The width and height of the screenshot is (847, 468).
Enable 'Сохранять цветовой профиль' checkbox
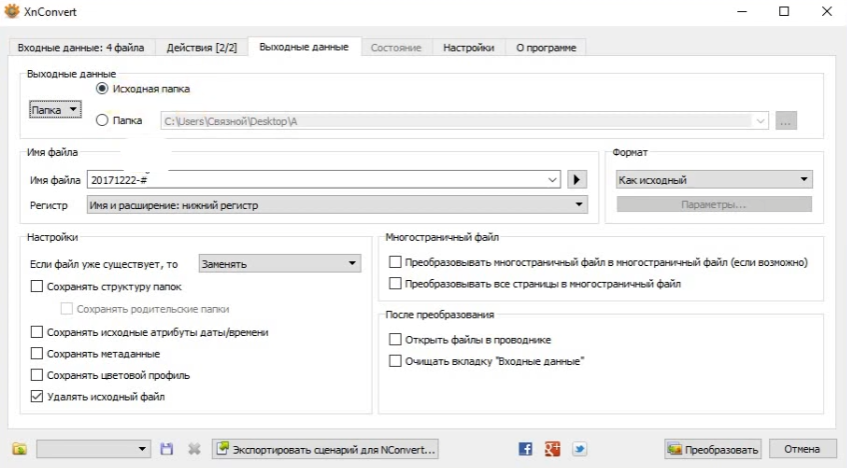click(x=36, y=375)
